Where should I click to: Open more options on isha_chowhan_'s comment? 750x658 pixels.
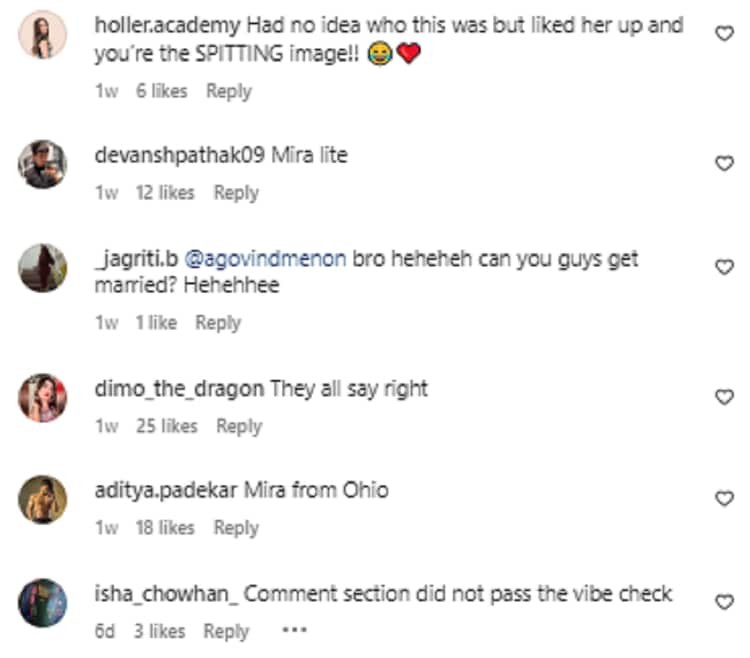(294, 631)
